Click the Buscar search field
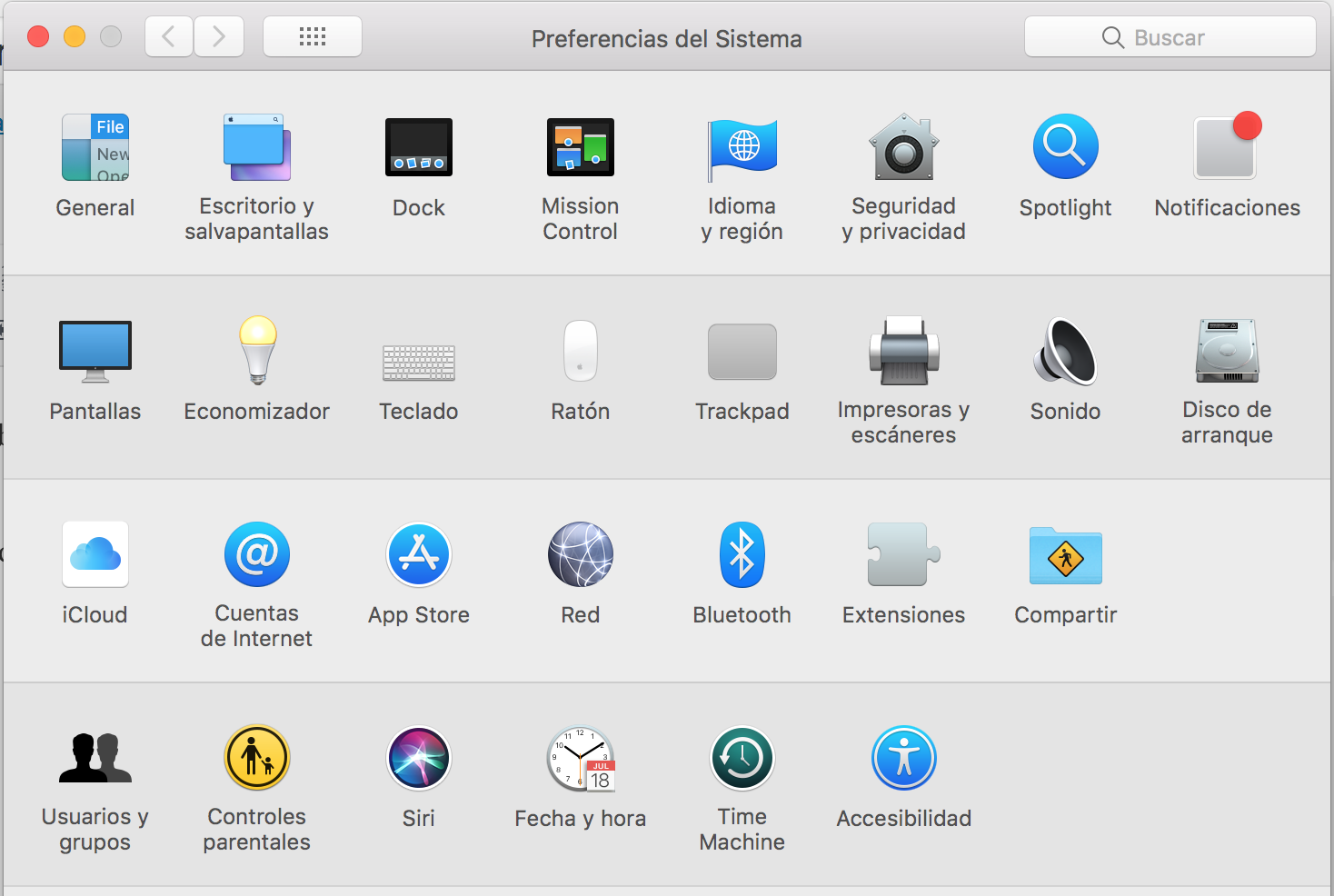This screenshot has height=896, width=1334. [1170, 37]
